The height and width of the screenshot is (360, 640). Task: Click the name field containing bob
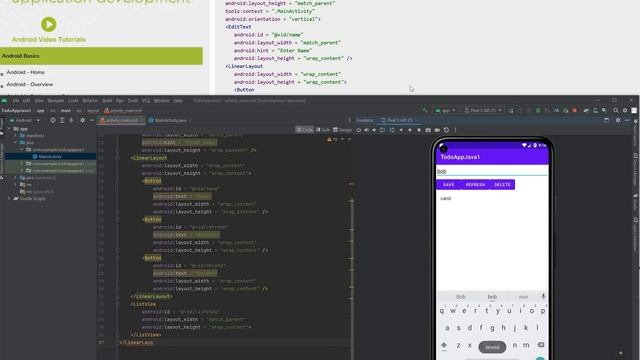tap(492, 171)
